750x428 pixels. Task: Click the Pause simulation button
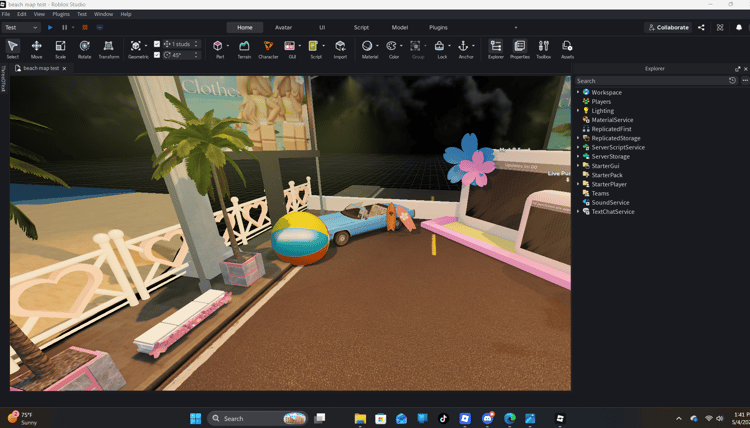click(x=65, y=28)
